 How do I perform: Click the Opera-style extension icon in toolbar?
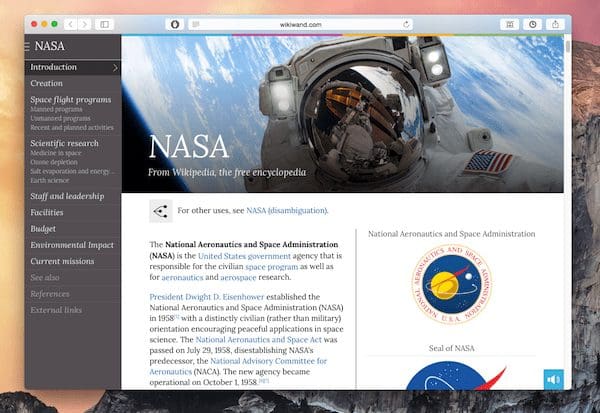[175, 24]
